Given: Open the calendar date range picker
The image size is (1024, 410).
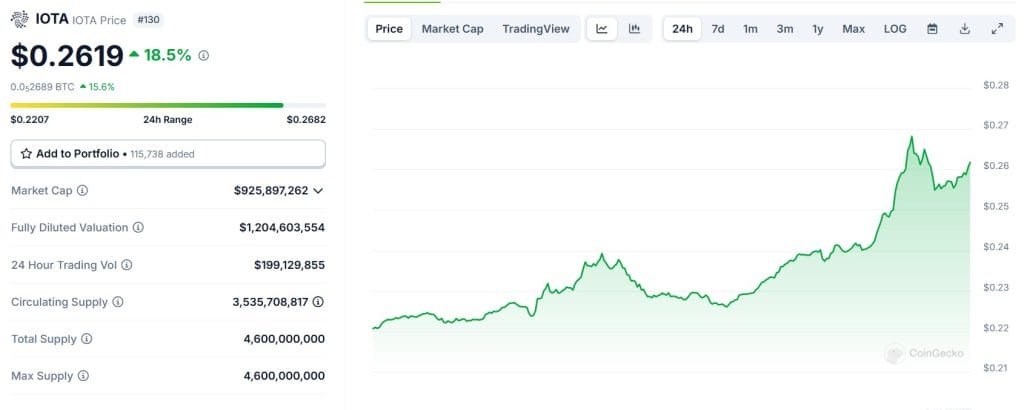Looking at the screenshot, I should pos(933,29).
